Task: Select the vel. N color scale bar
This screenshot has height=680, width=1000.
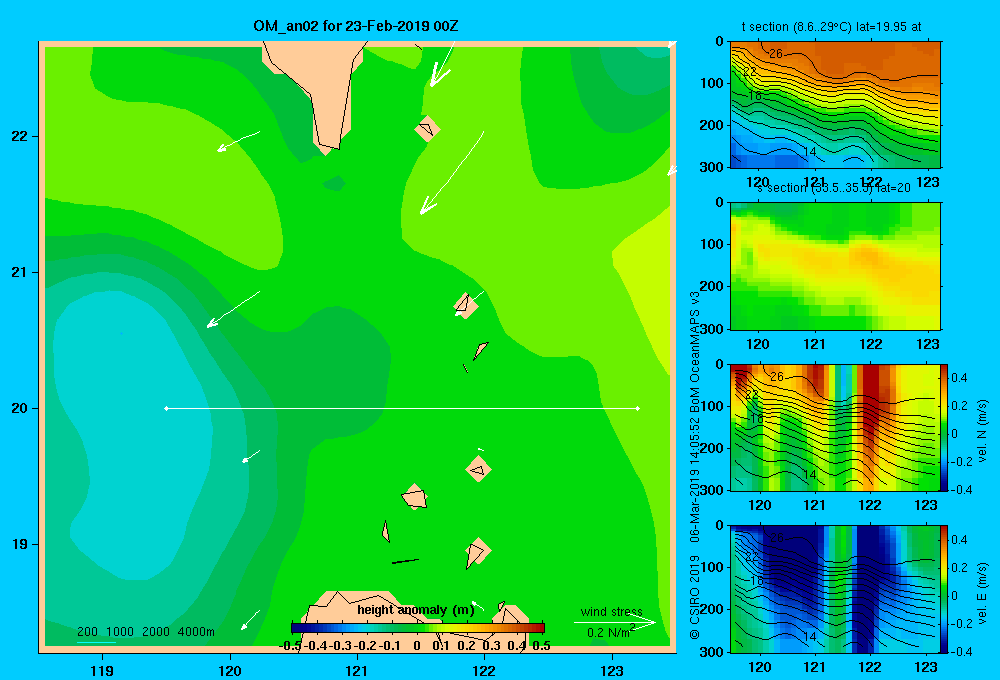Action: click(x=945, y=427)
